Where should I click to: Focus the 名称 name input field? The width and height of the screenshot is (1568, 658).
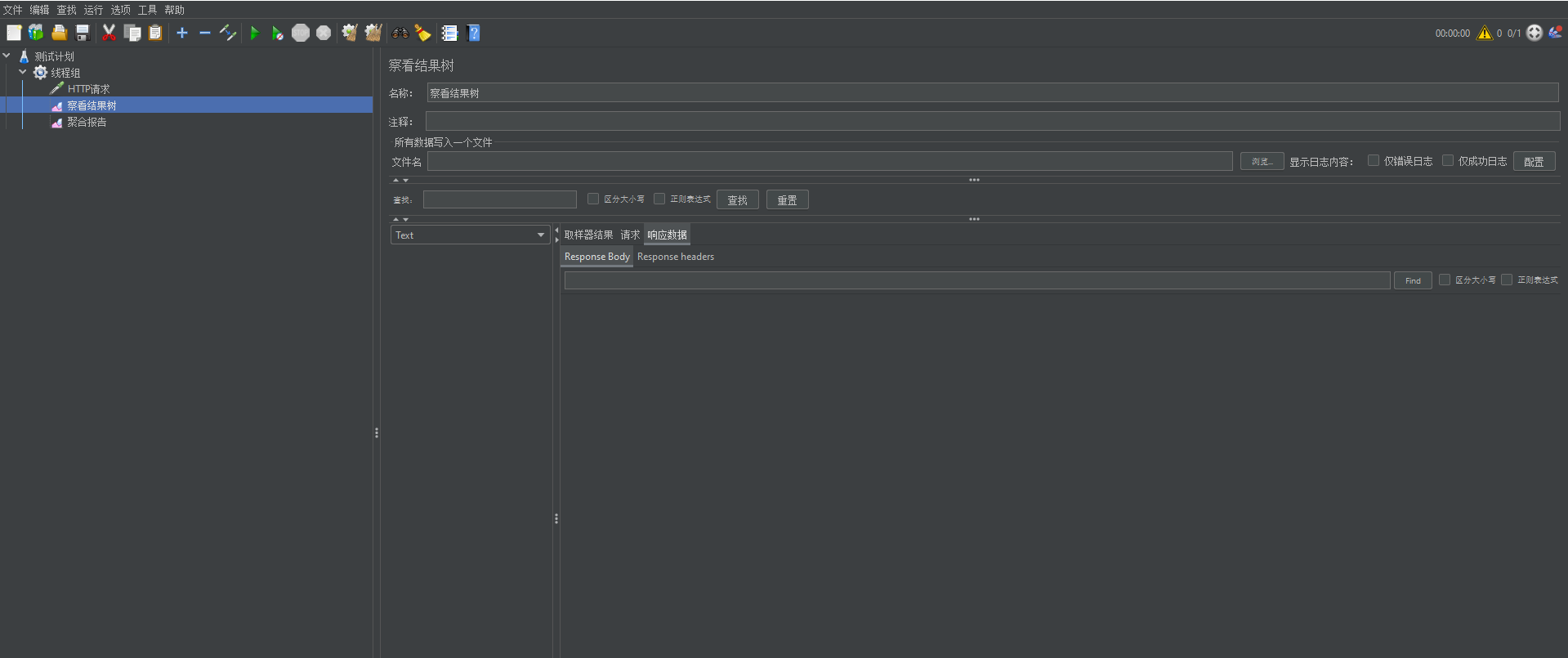click(992, 92)
